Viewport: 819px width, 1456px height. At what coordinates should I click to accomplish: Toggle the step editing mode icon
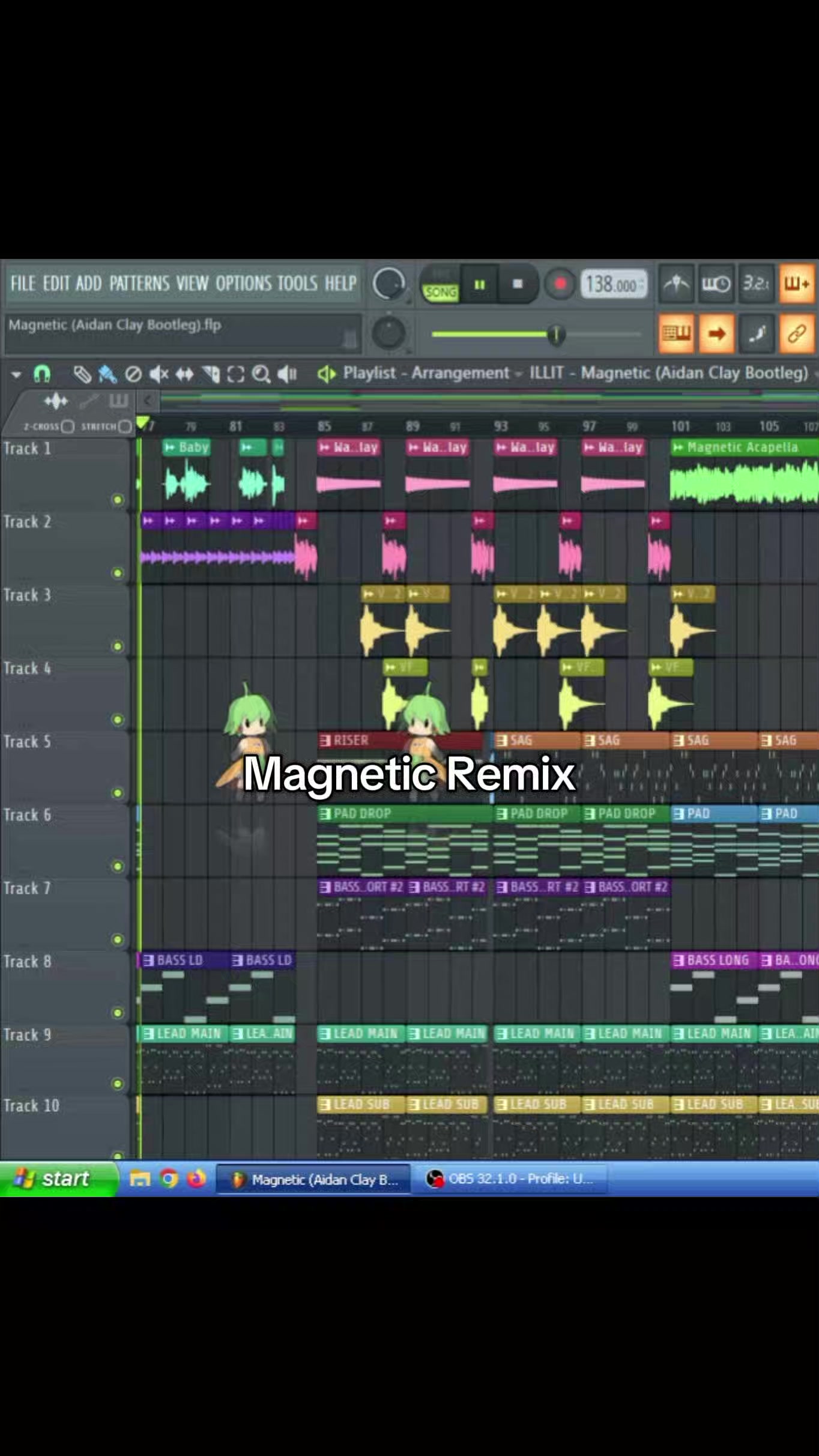click(756, 333)
